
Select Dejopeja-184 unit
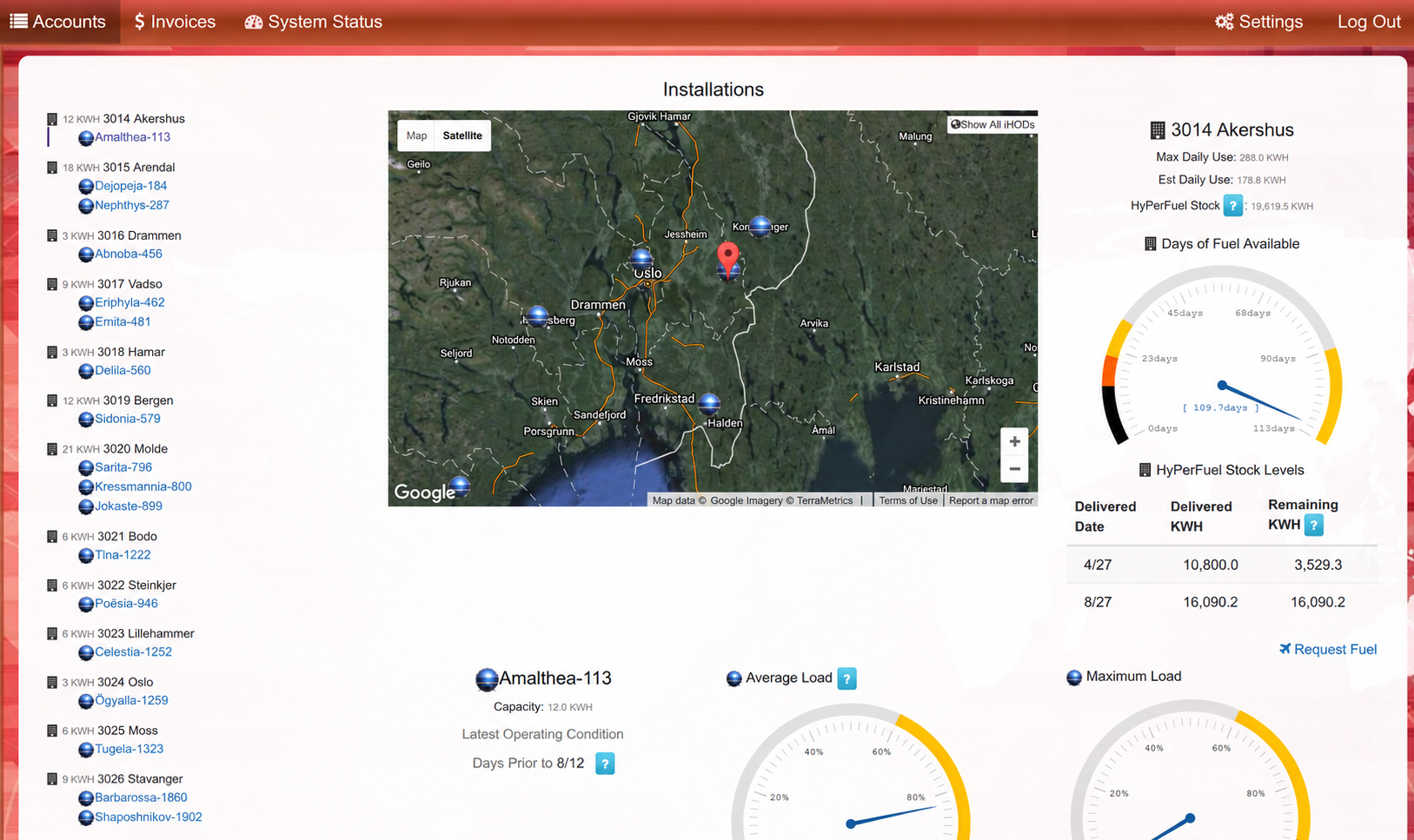click(130, 186)
